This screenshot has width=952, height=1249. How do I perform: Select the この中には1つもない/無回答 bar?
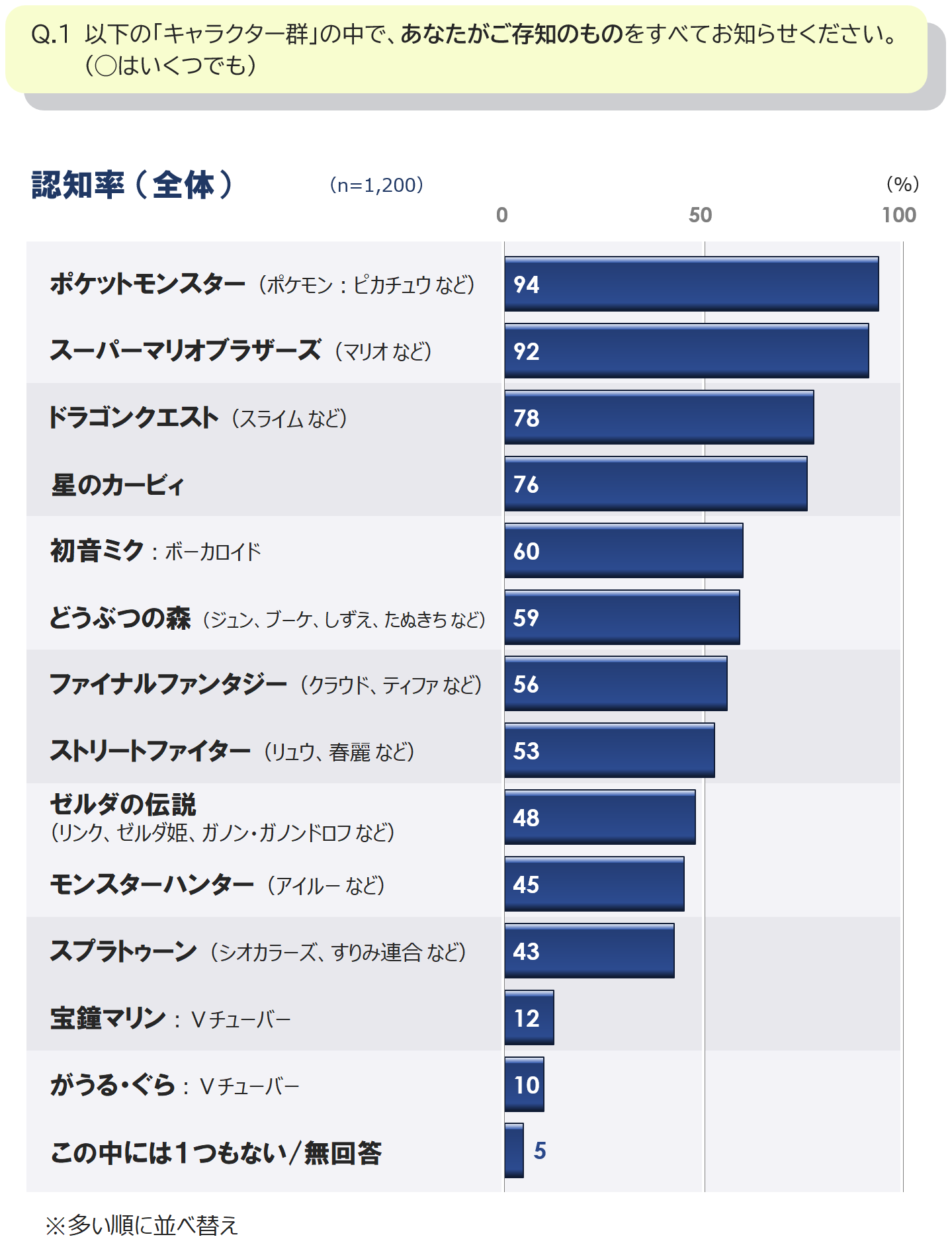(x=514, y=1150)
